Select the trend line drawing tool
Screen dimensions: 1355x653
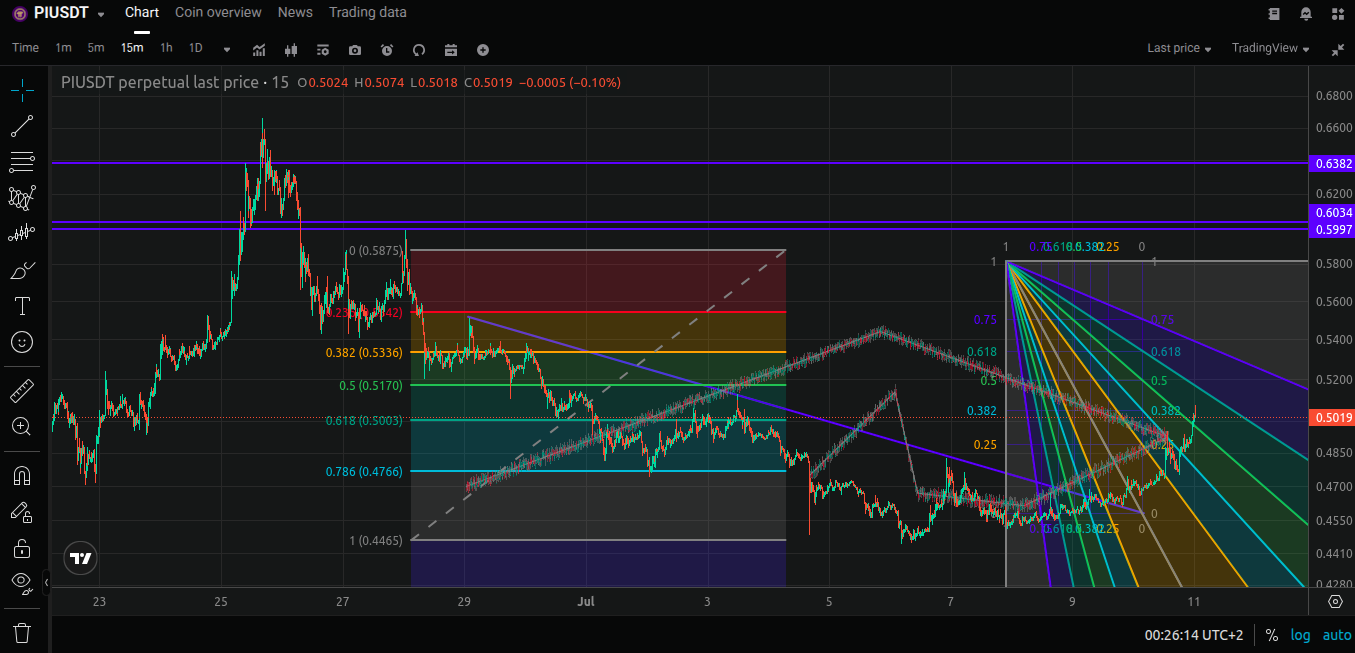click(x=22, y=126)
